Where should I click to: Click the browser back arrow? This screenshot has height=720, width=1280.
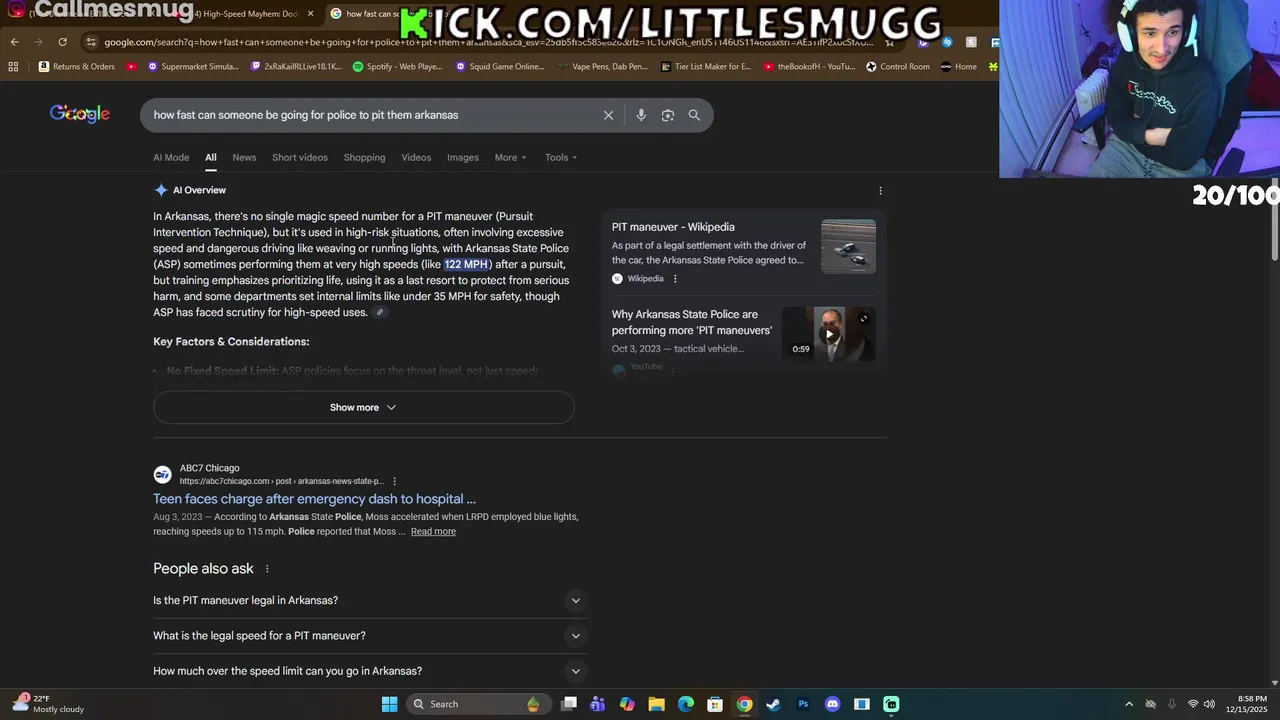pos(14,42)
